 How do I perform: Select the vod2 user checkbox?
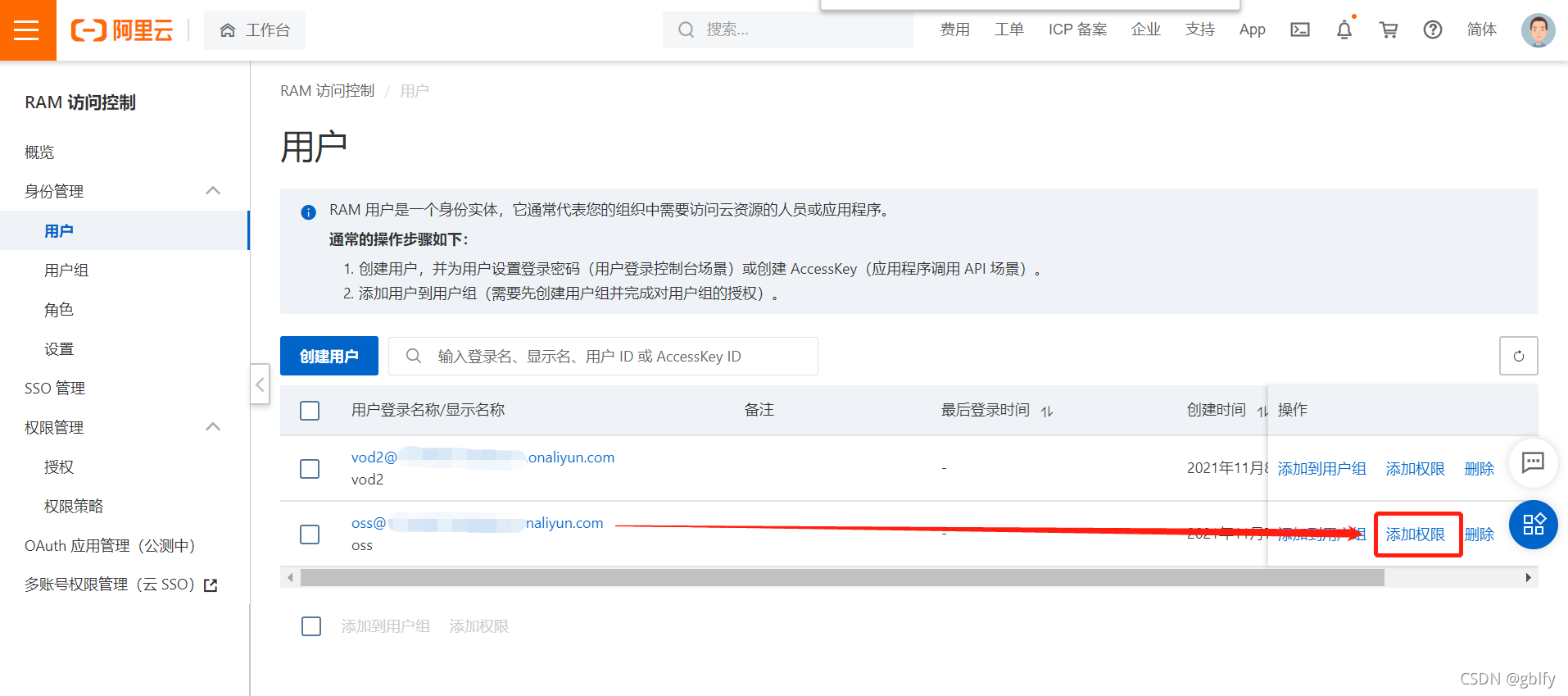pos(310,469)
